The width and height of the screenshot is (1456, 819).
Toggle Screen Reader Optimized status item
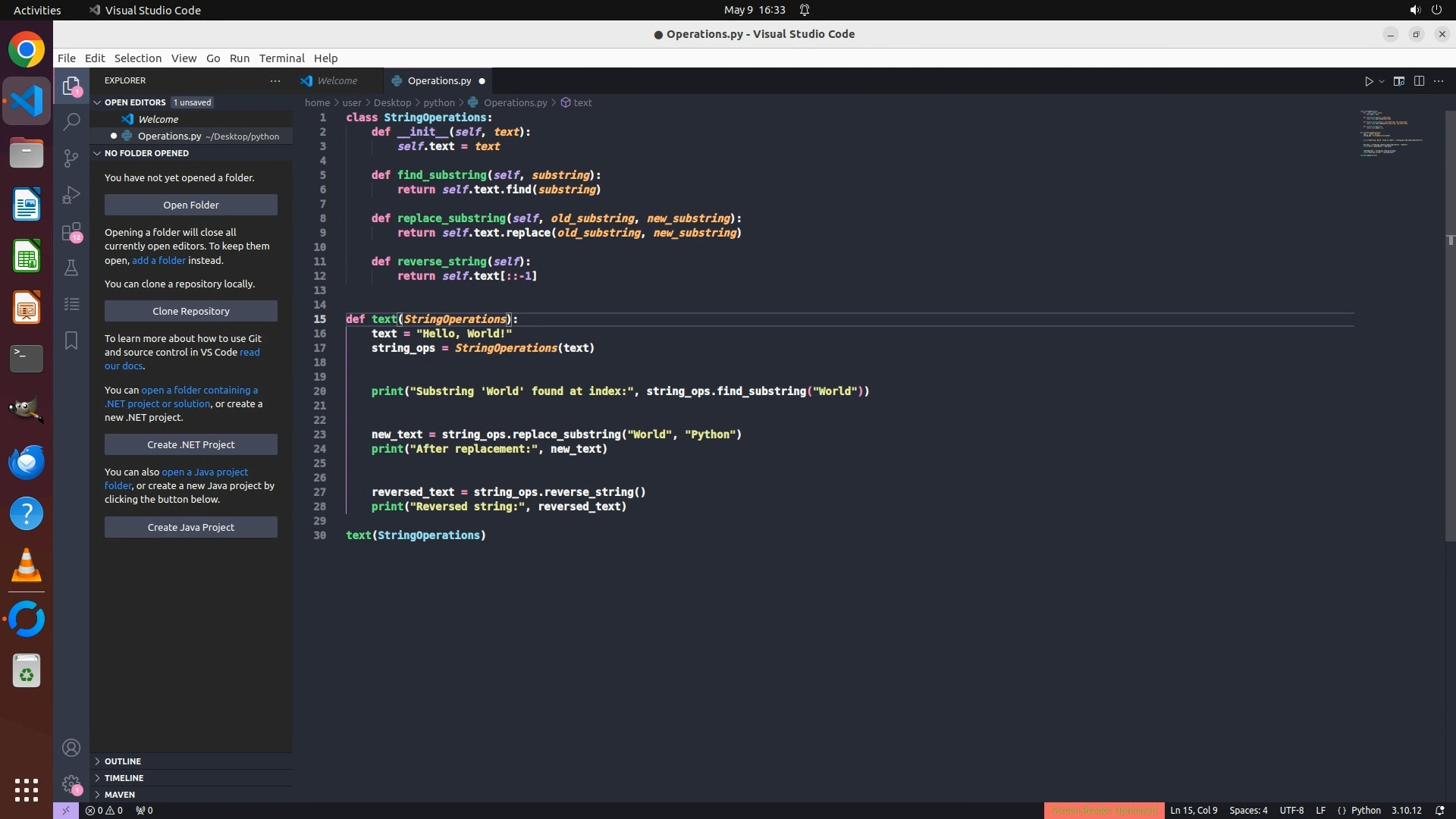tap(1103, 810)
